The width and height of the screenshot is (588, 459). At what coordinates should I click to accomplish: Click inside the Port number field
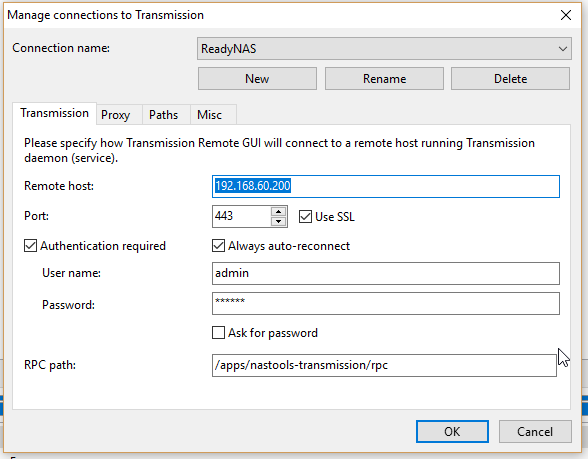[242, 216]
